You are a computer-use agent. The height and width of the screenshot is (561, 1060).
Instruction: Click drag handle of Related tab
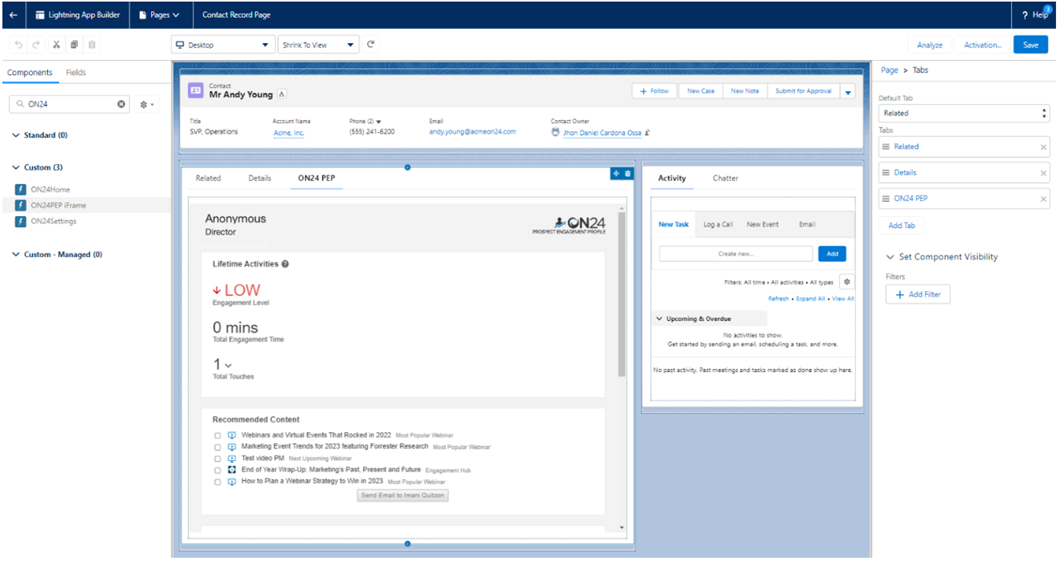(x=886, y=147)
